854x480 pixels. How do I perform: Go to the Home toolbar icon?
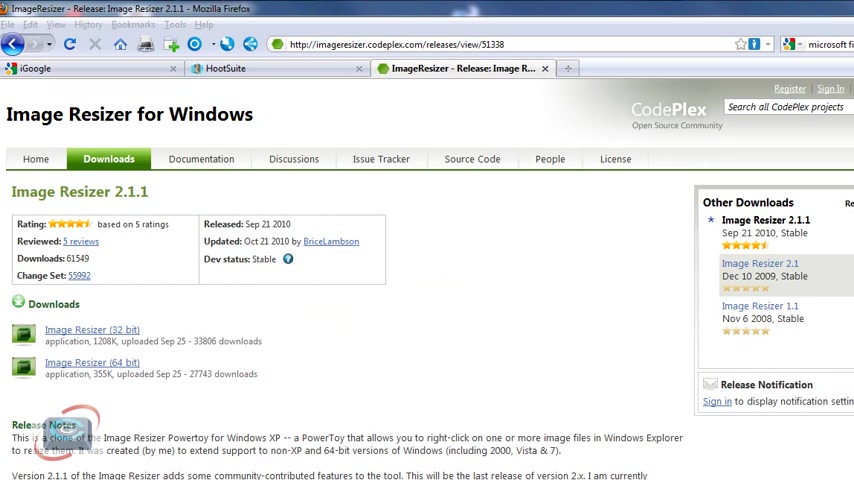[x=120, y=44]
